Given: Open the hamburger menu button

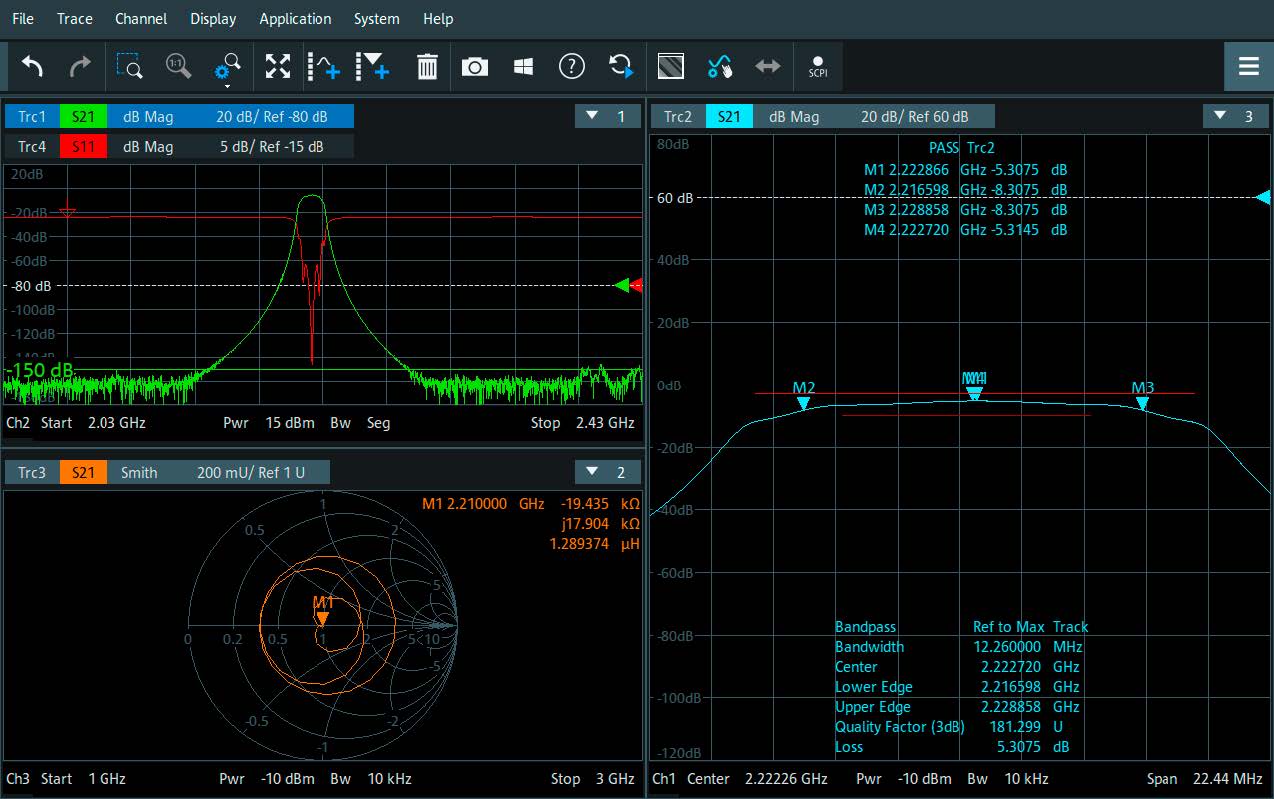Looking at the screenshot, I should [1248, 67].
